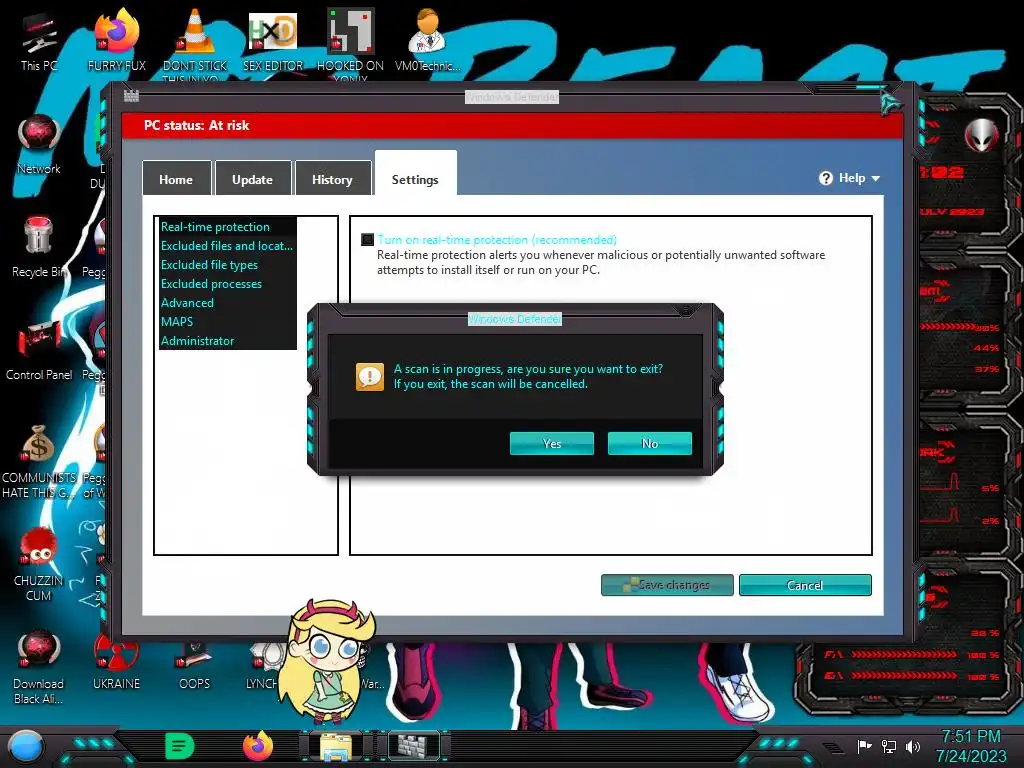Viewport: 1024px width, 768px height.
Task: Open the VM0Technic desktop shortcut
Action: point(428,40)
